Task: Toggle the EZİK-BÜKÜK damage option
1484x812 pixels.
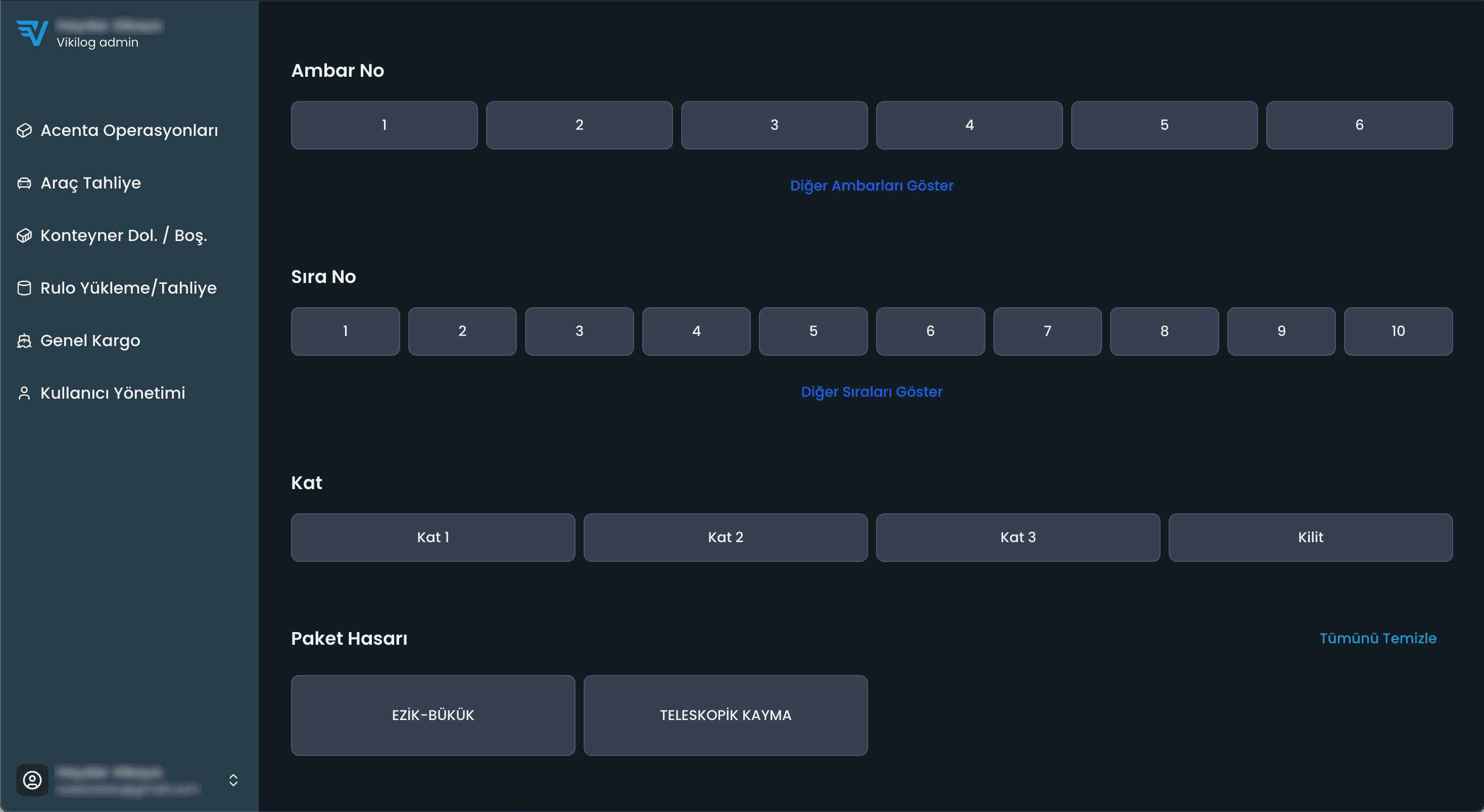Action: pyautogui.click(x=433, y=715)
